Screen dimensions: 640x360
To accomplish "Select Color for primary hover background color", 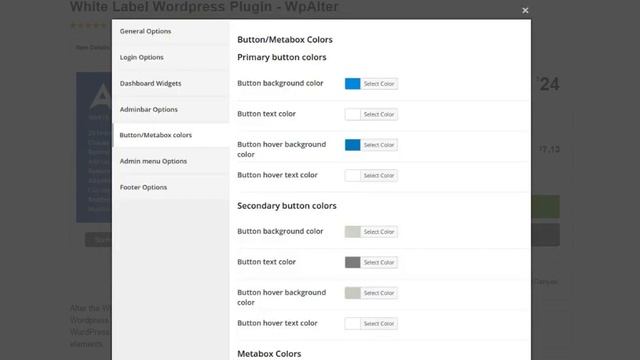I will pos(379,145).
